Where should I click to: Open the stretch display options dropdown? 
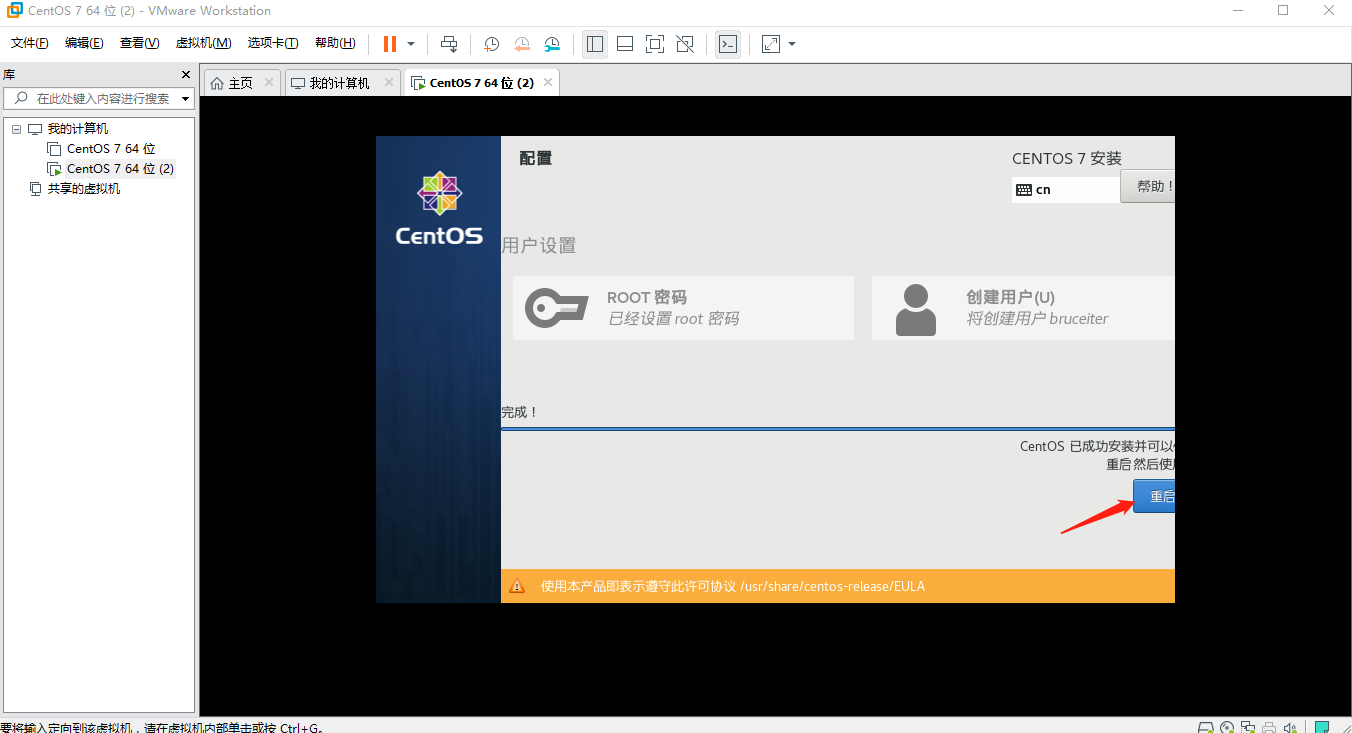coord(792,44)
